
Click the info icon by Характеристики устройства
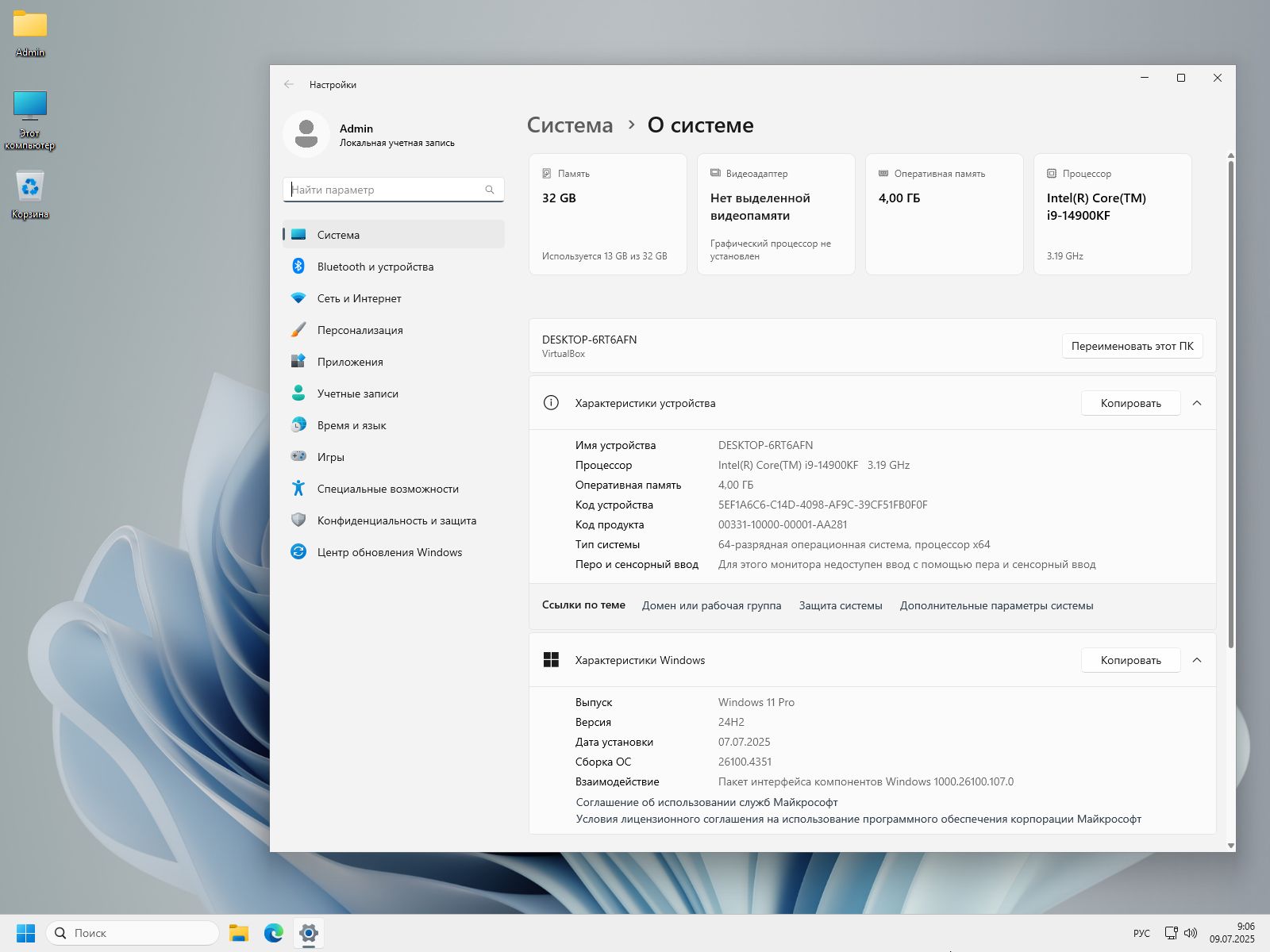click(551, 403)
